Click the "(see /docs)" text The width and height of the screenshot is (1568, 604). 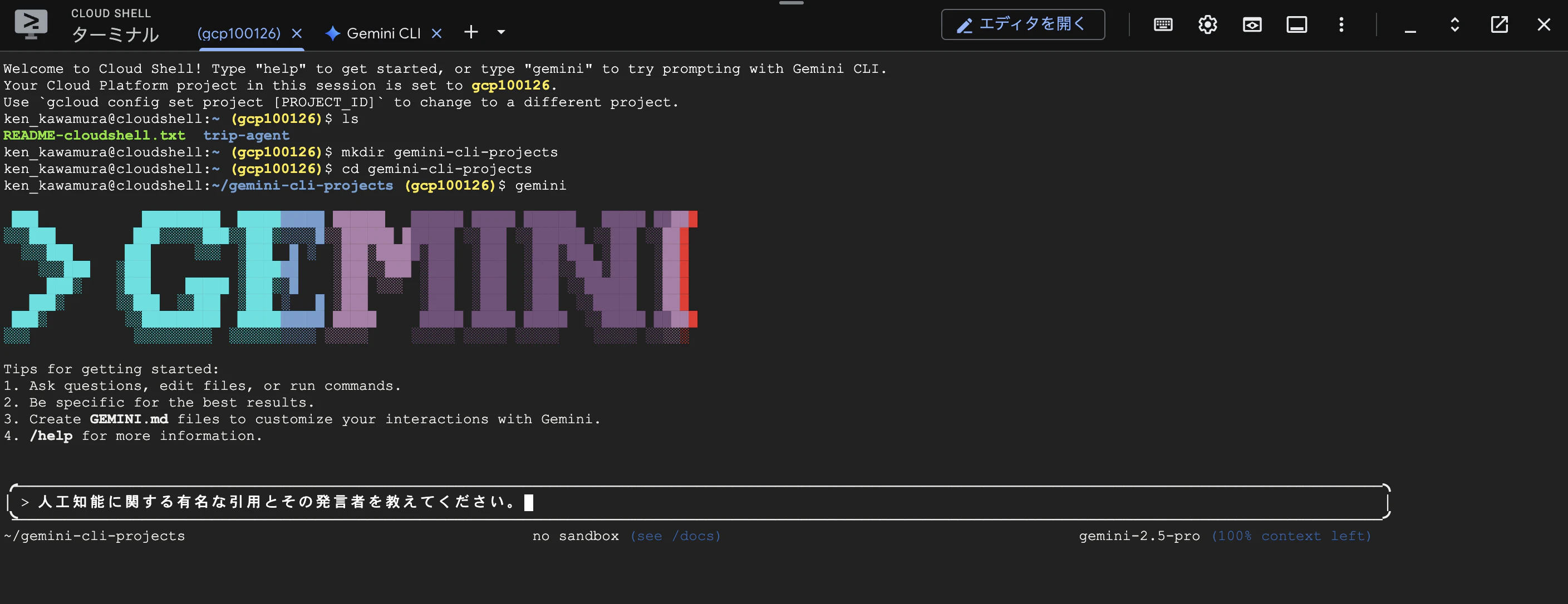676,536
